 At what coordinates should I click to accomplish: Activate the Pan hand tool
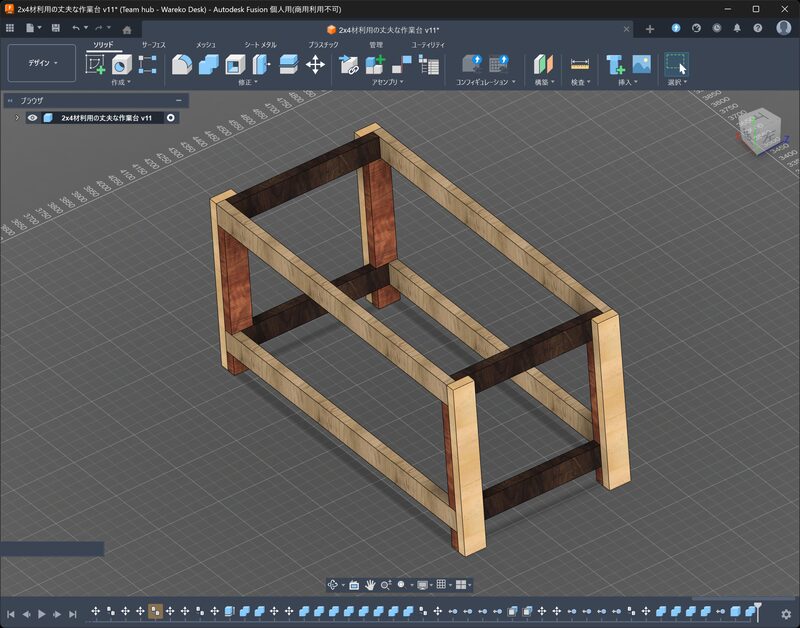coord(369,584)
